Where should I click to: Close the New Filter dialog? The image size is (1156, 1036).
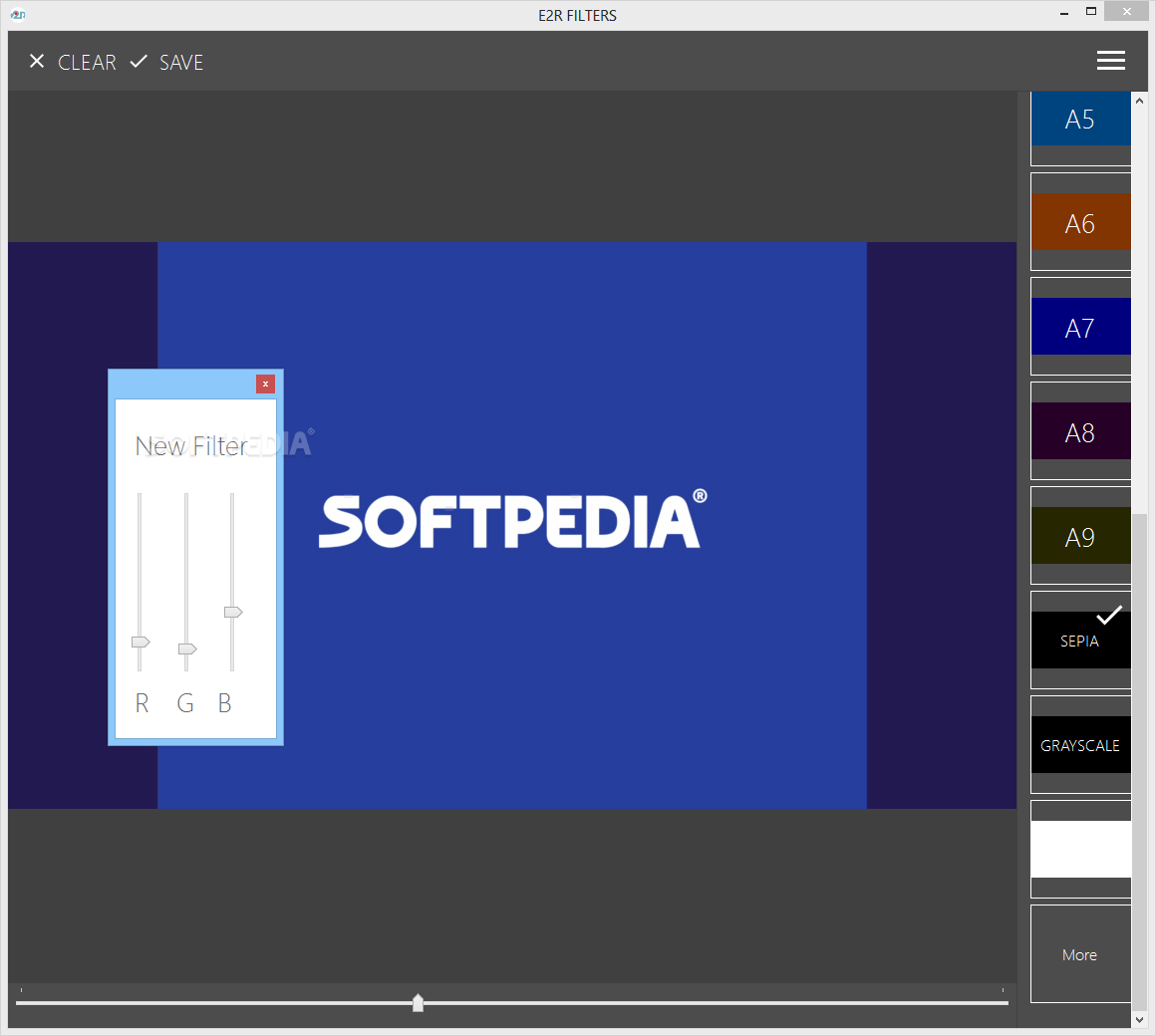tap(265, 384)
